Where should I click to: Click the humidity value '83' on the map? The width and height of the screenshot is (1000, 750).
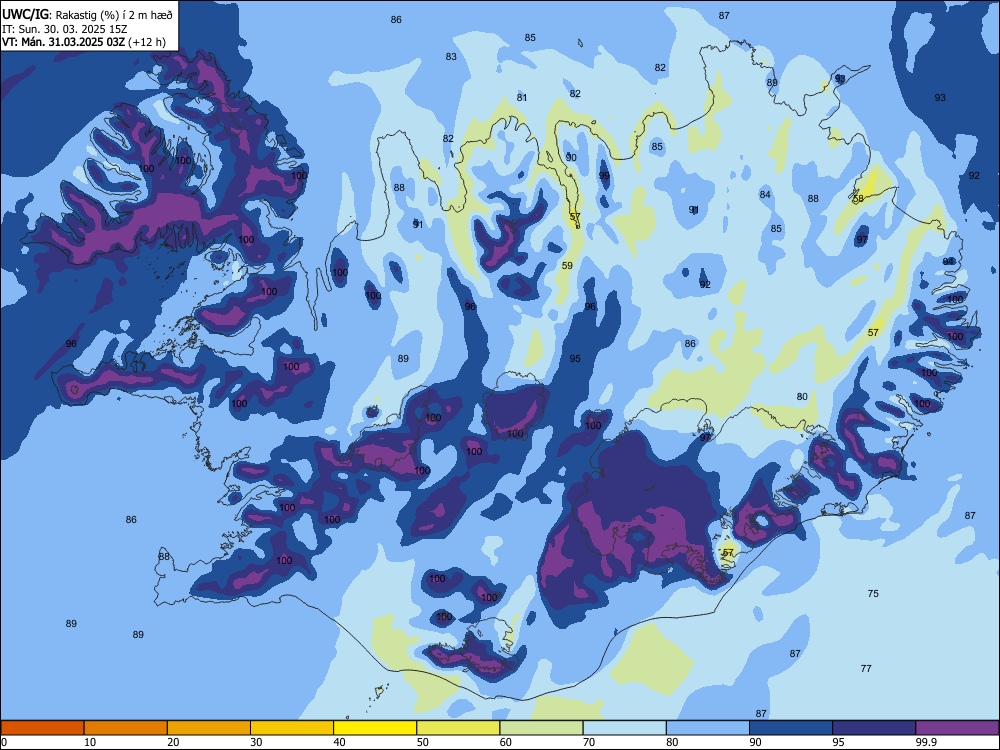click(x=451, y=57)
